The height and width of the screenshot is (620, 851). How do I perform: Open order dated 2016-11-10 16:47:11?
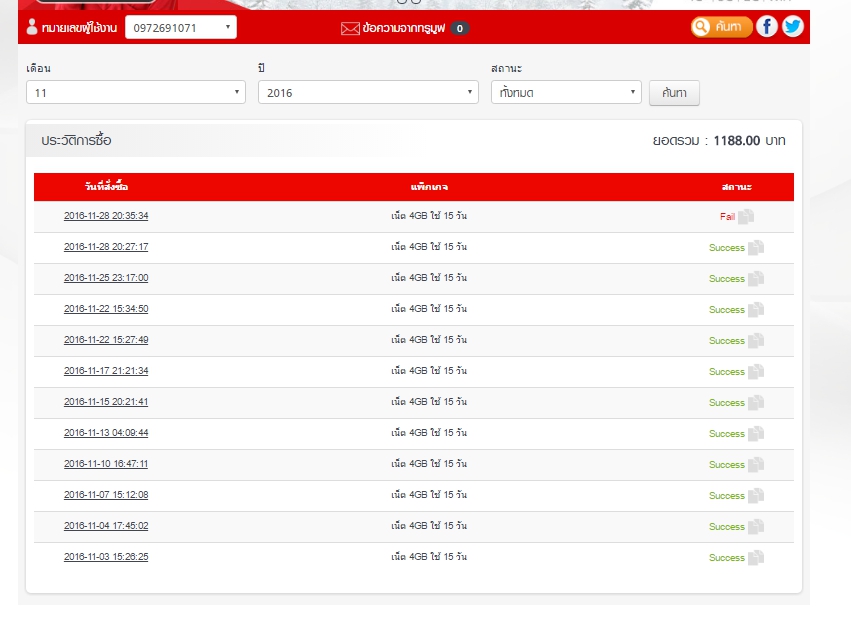pyautogui.click(x=106, y=463)
